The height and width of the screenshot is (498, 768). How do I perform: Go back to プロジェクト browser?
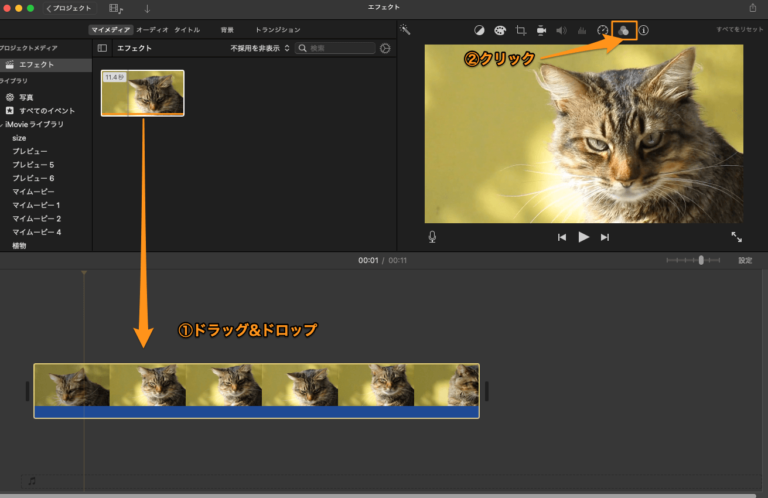coord(69,8)
